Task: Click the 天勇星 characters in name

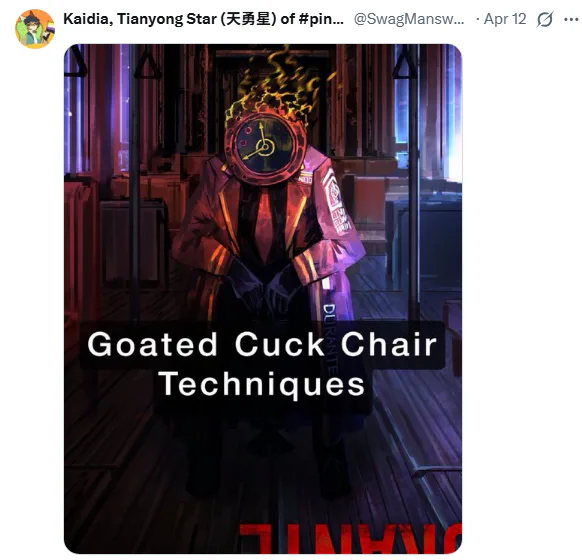Action: 248,19
